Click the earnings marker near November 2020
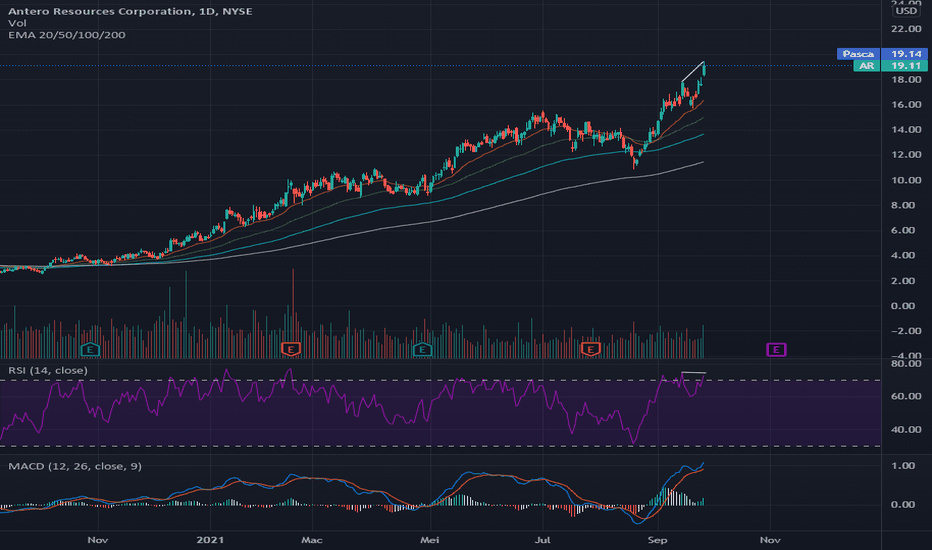 point(90,349)
